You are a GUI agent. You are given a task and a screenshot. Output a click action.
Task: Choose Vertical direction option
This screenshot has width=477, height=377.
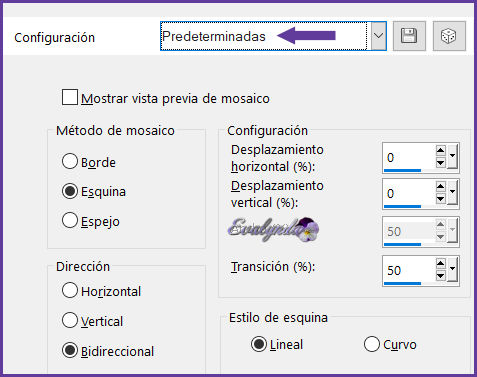70,320
